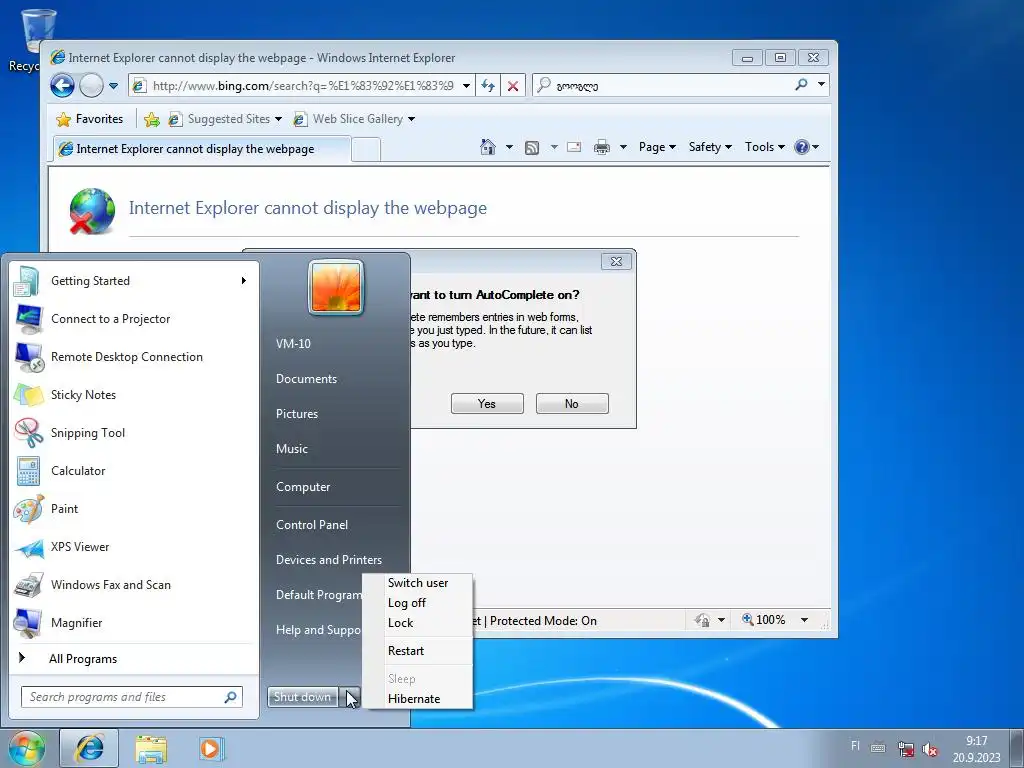Click the Start orb button

pyautogui.click(x=26, y=748)
